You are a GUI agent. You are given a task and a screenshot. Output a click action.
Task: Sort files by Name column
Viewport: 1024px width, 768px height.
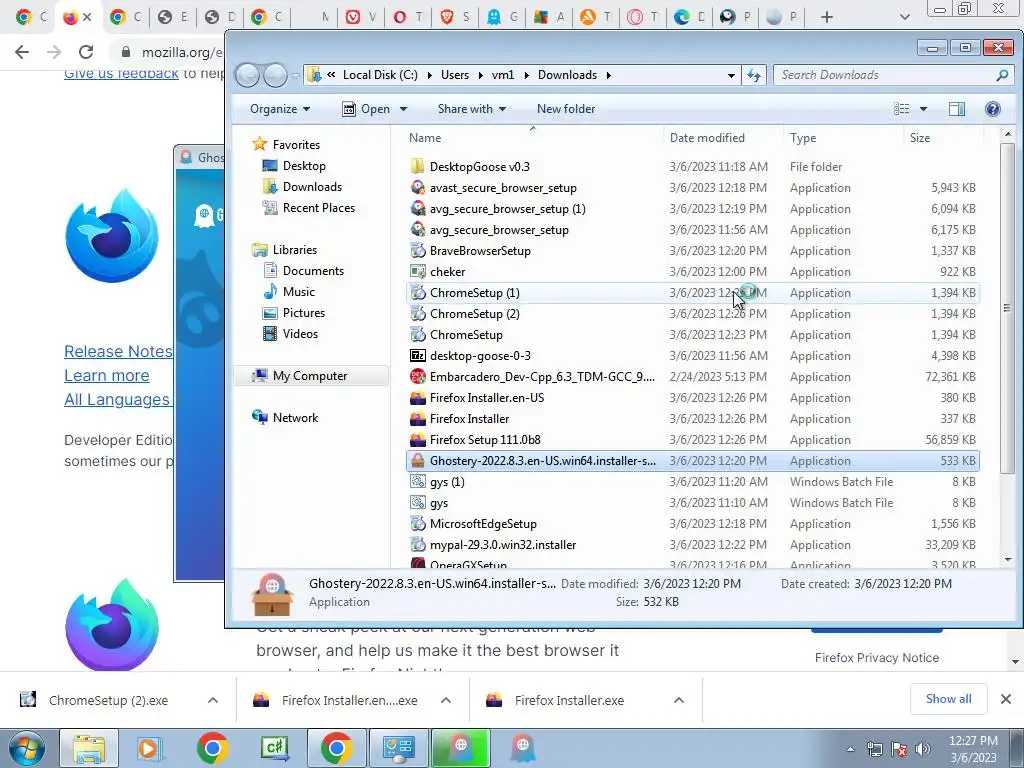coord(532,138)
